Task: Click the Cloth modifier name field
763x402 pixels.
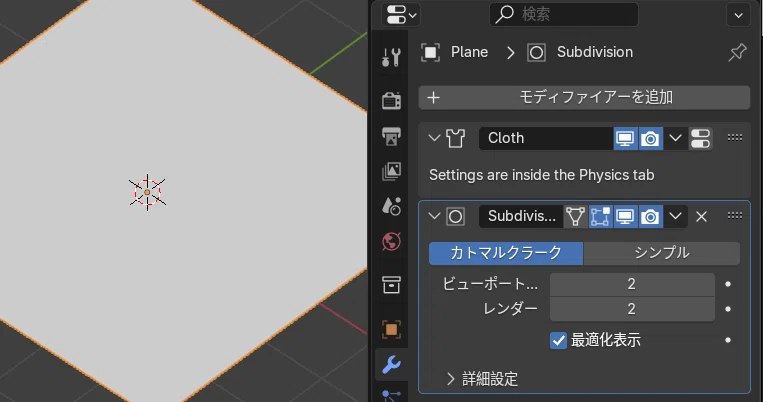Action: (x=546, y=138)
